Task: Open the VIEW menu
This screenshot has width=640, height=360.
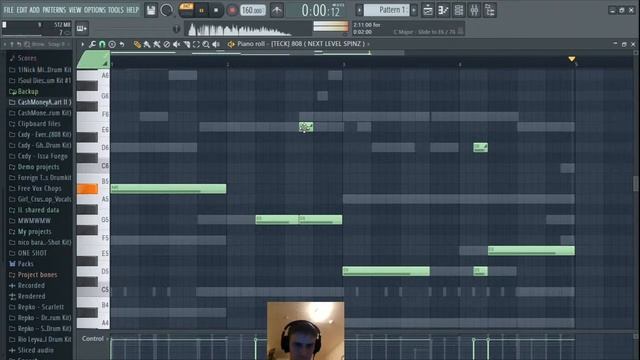Action: (75, 10)
